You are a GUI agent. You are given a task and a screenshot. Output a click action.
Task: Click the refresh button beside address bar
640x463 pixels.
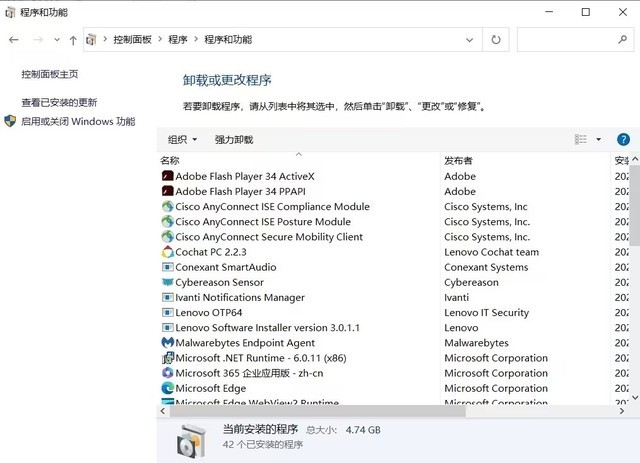point(496,40)
